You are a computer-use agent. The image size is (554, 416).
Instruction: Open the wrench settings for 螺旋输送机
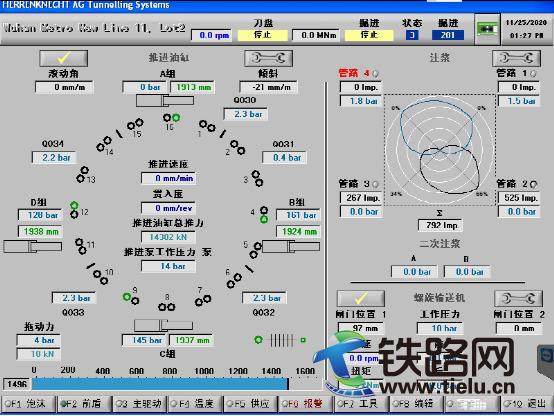518,298
